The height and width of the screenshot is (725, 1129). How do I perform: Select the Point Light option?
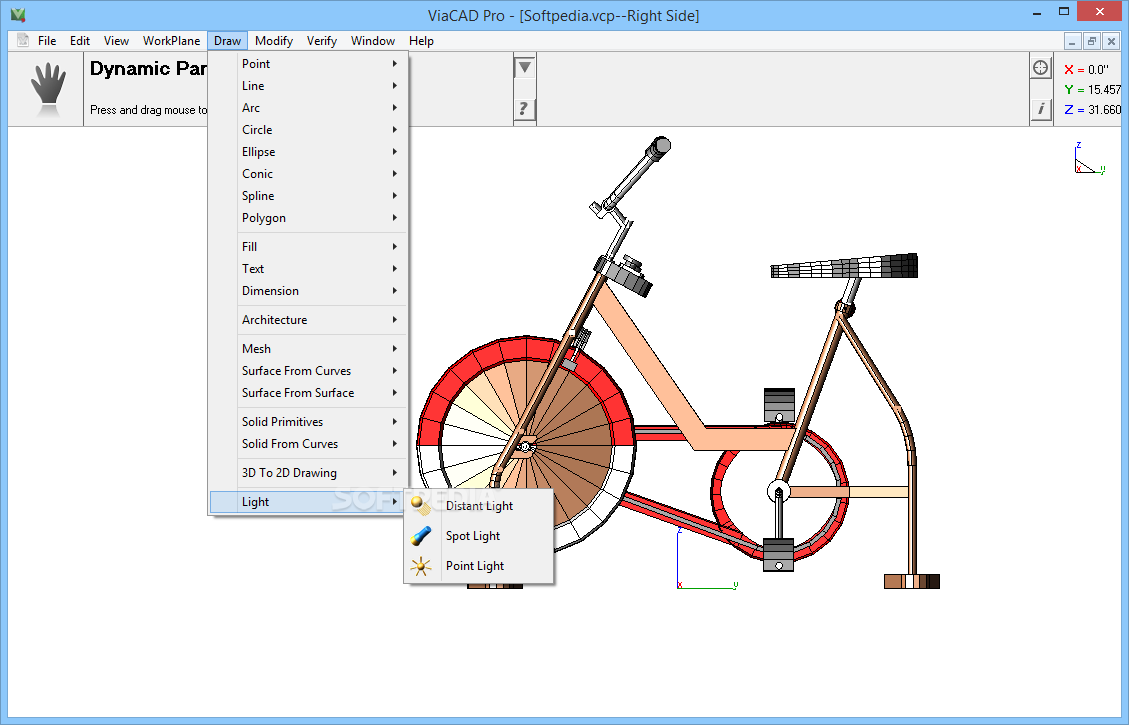pos(479,566)
